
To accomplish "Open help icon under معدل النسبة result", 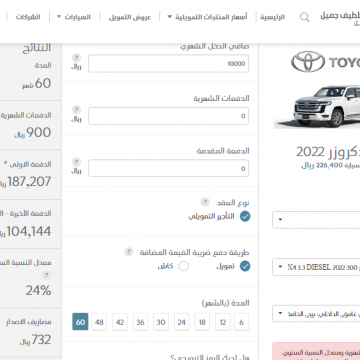I will coord(46,275).
